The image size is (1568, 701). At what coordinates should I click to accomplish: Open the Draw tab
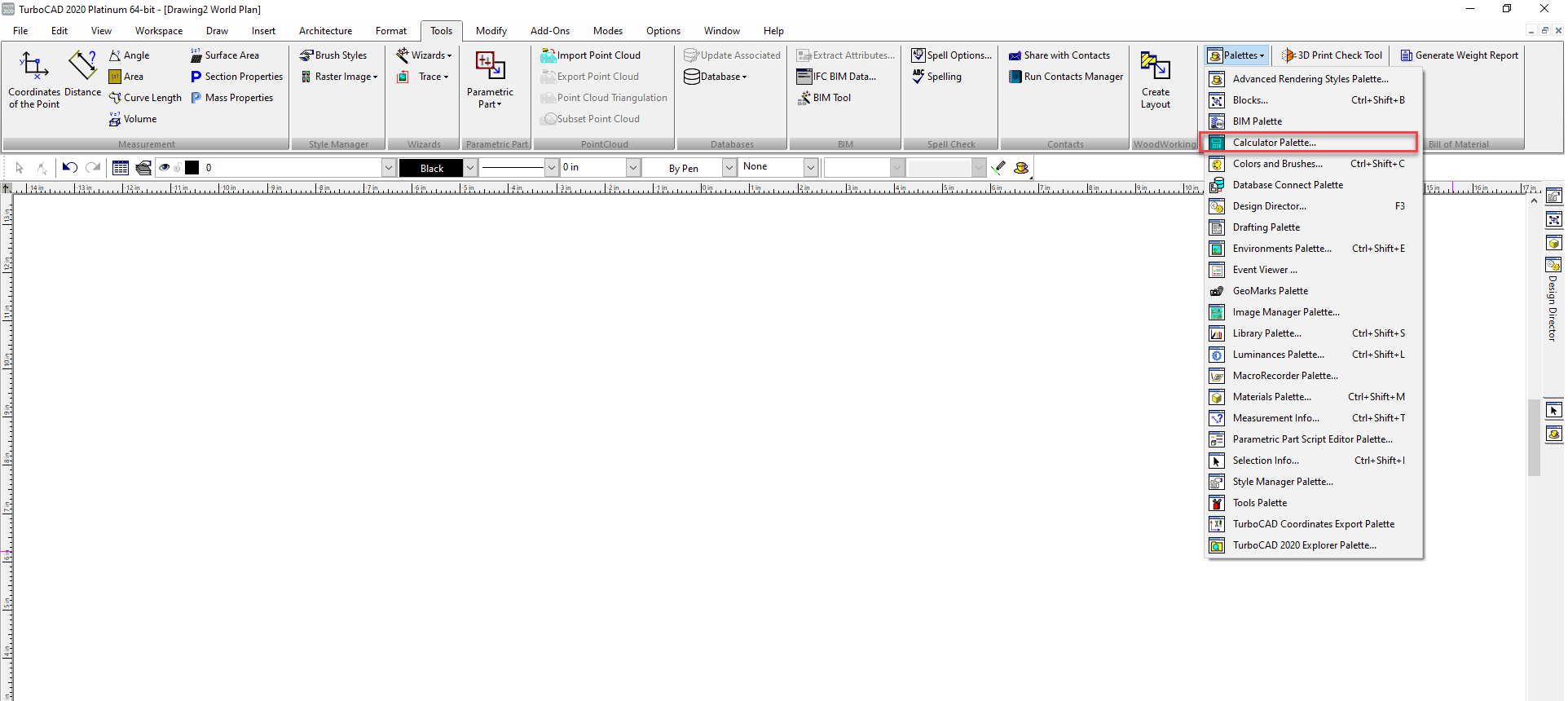click(x=217, y=31)
